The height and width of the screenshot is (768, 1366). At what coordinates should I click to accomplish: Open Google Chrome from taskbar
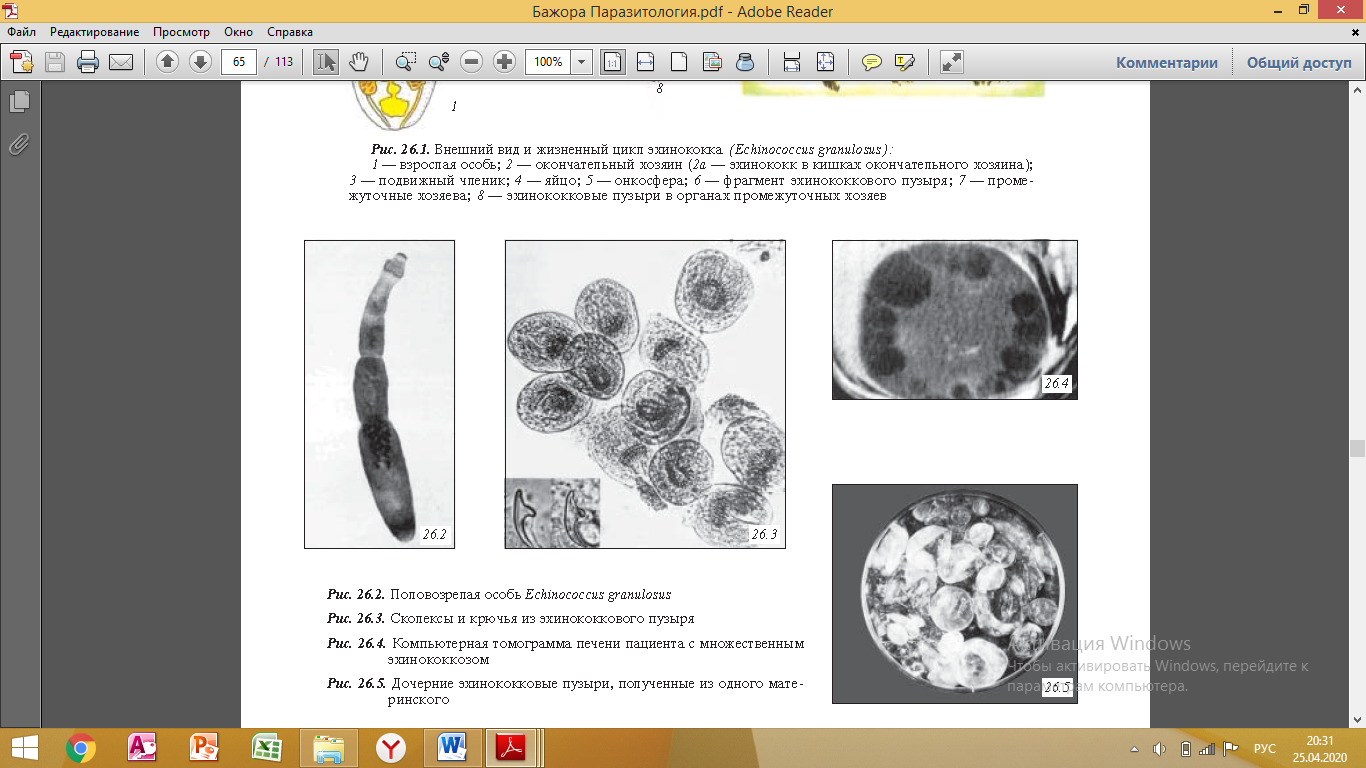pyautogui.click(x=81, y=747)
